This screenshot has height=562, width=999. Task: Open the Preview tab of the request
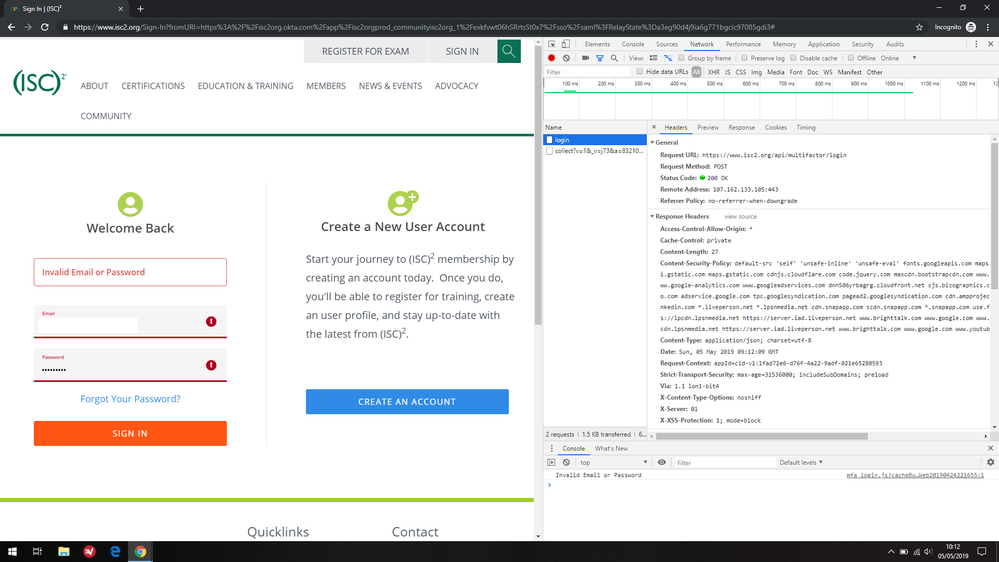click(x=708, y=128)
